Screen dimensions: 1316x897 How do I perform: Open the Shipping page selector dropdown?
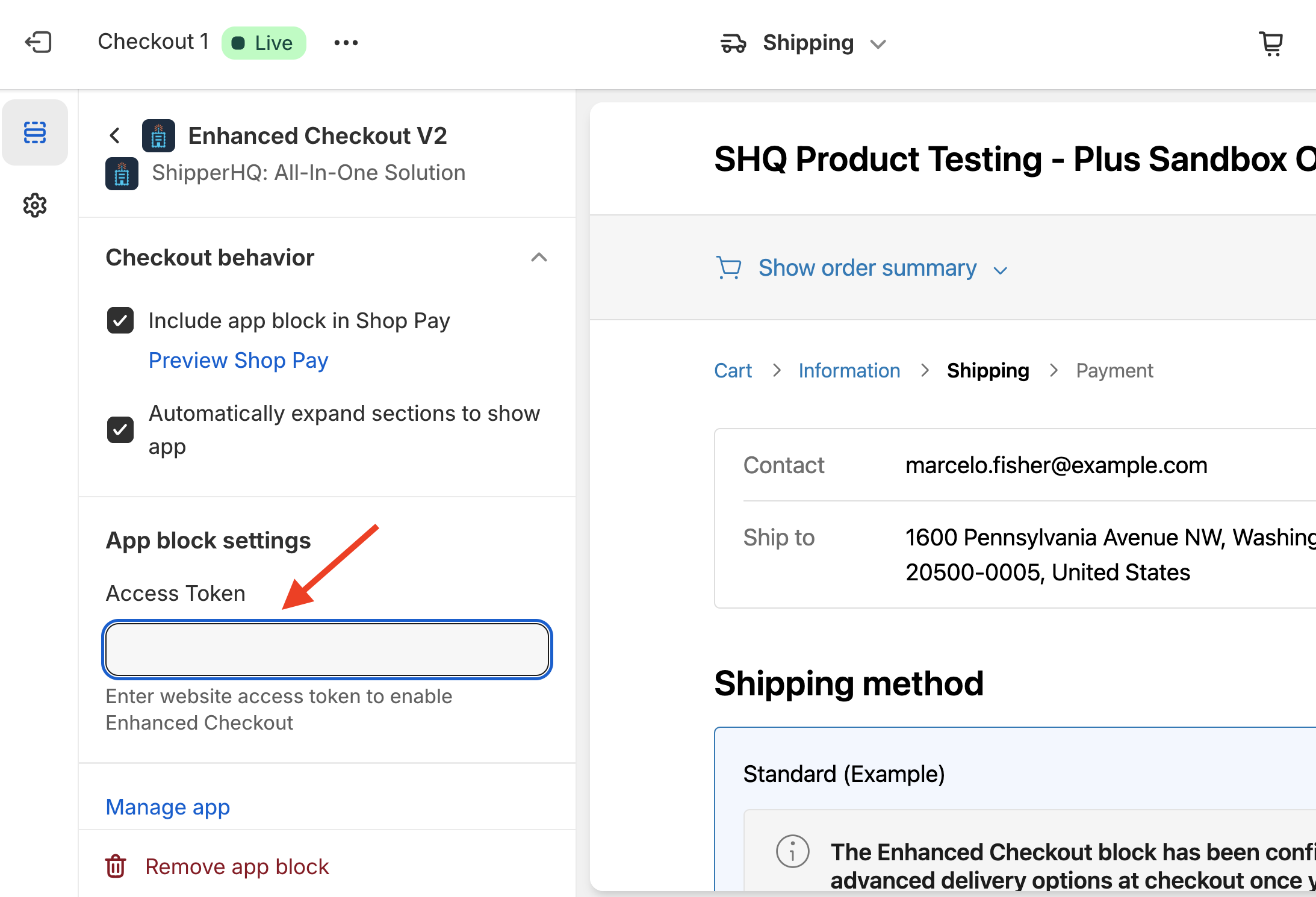[804, 43]
